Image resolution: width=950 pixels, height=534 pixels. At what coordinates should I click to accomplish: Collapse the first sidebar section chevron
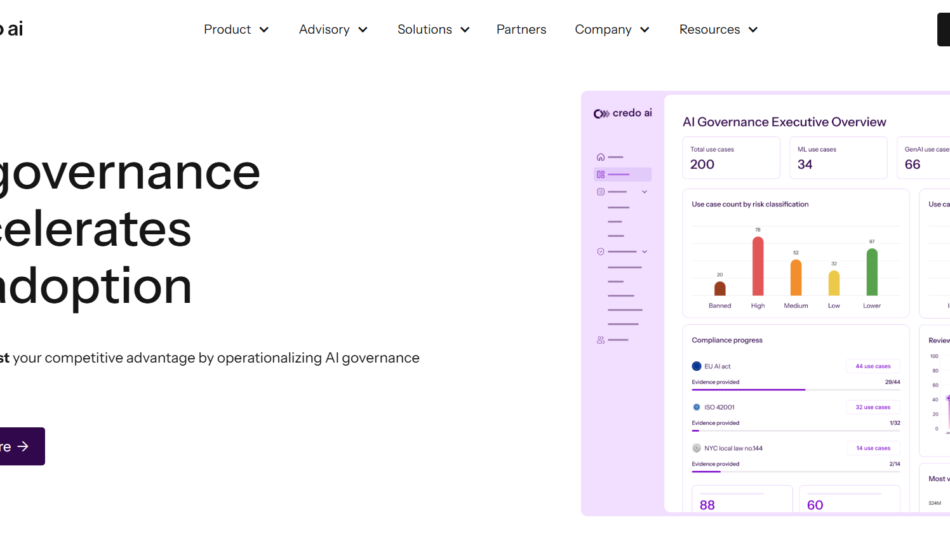pos(644,192)
